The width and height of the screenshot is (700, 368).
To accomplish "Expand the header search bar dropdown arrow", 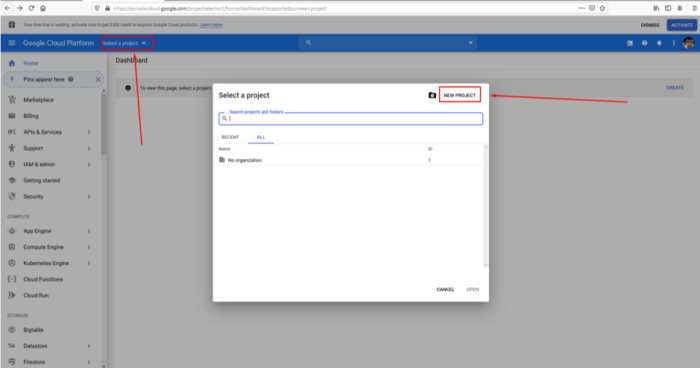I will pos(470,43).
